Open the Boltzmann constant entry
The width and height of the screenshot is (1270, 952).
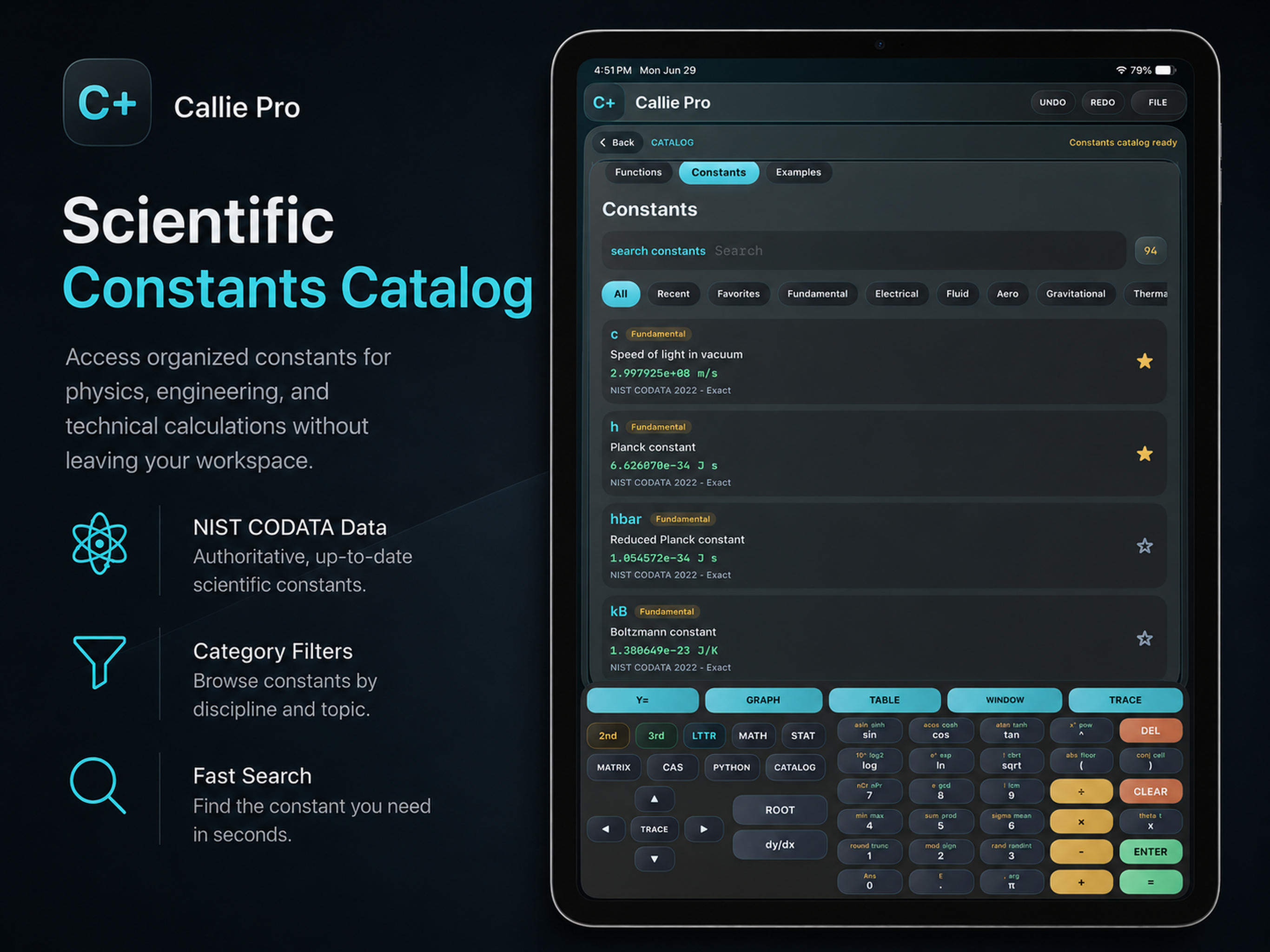click(884, 639)
